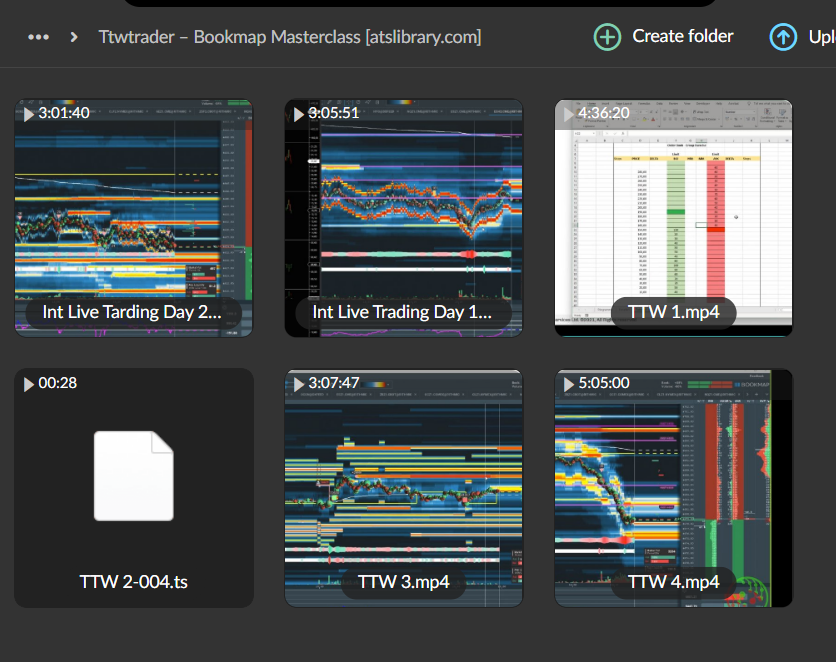
Task: Click the play icon on TTW 3.mp4
Action: pos(299,383)
